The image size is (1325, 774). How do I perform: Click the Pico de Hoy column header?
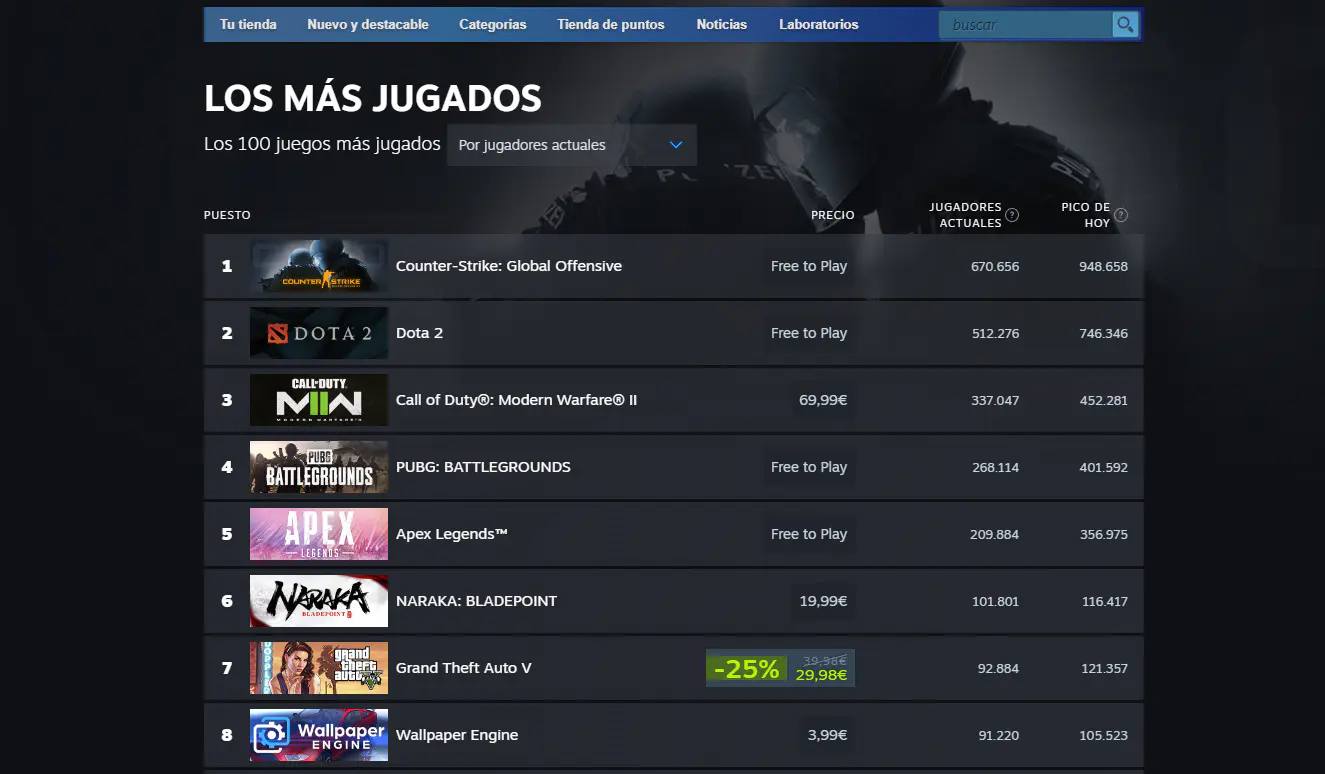[1085, 215]
